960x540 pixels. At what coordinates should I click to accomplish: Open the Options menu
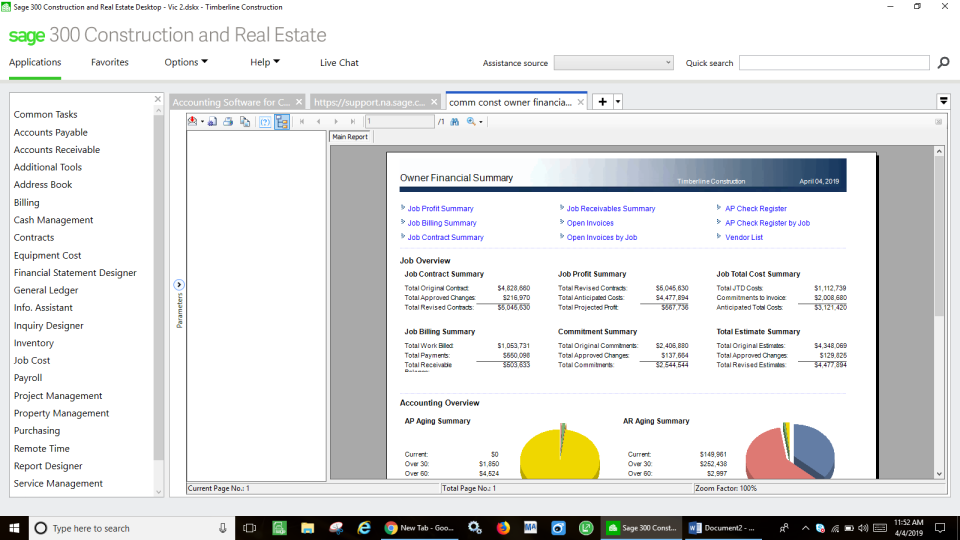186,62
